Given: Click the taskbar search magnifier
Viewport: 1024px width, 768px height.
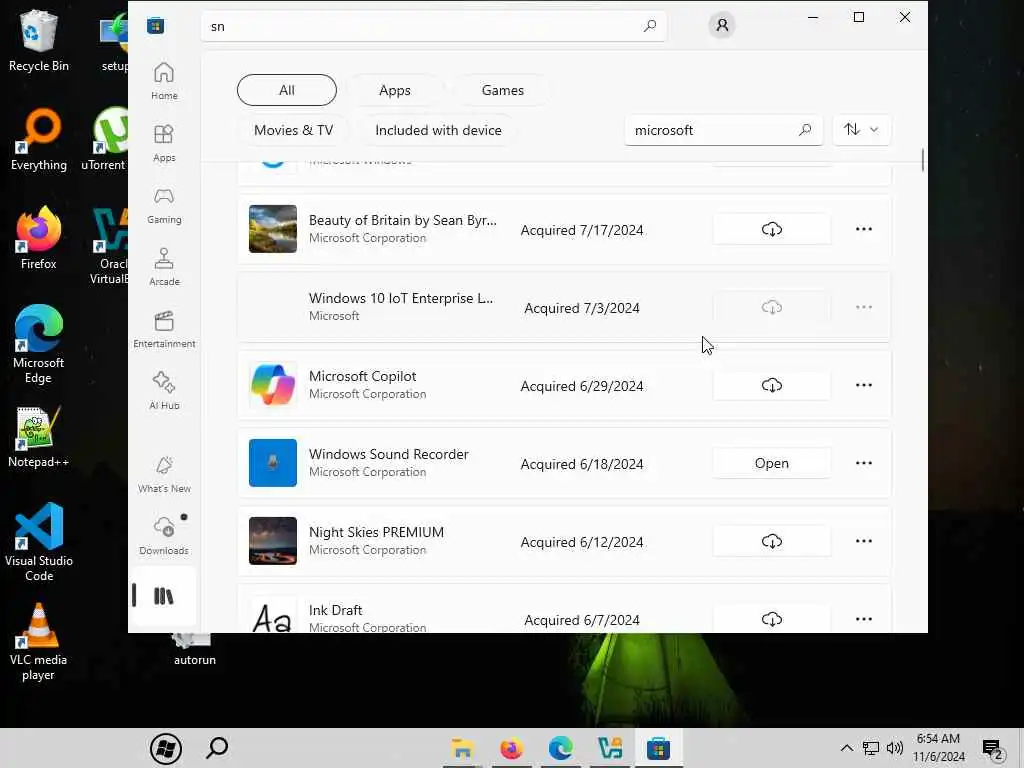Looking at the screenshot, I should (x=217, y=748).
